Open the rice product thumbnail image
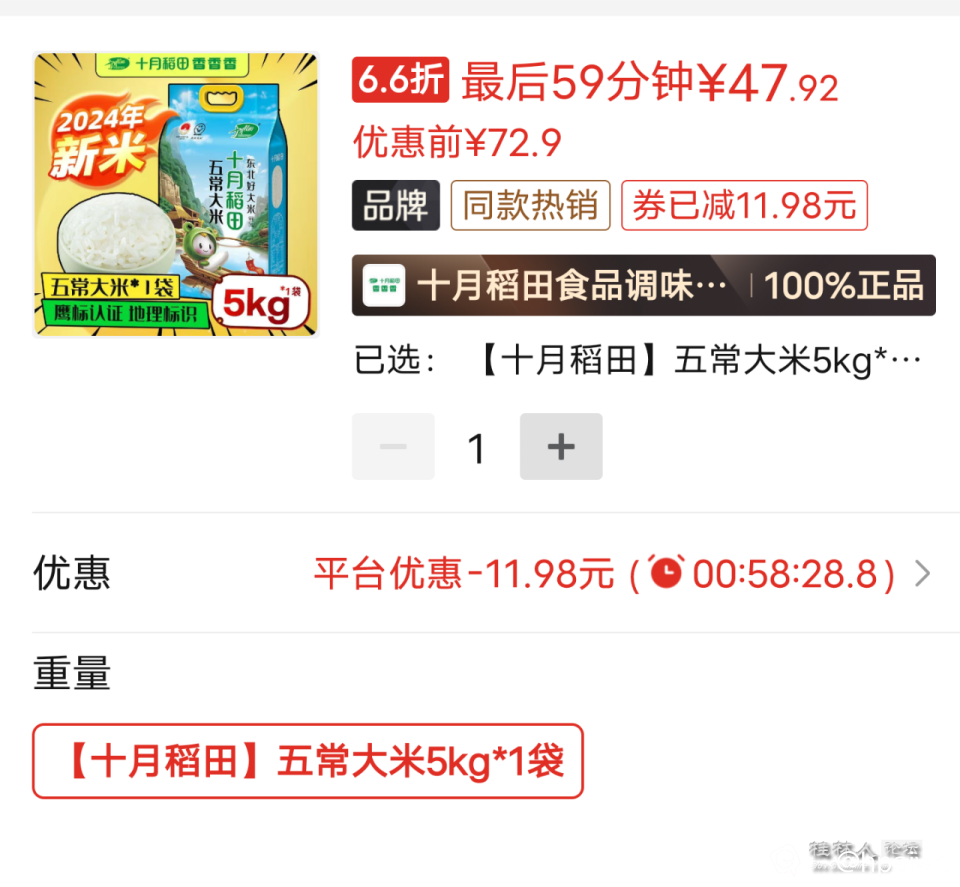The image size is (960, 887). 176,195
